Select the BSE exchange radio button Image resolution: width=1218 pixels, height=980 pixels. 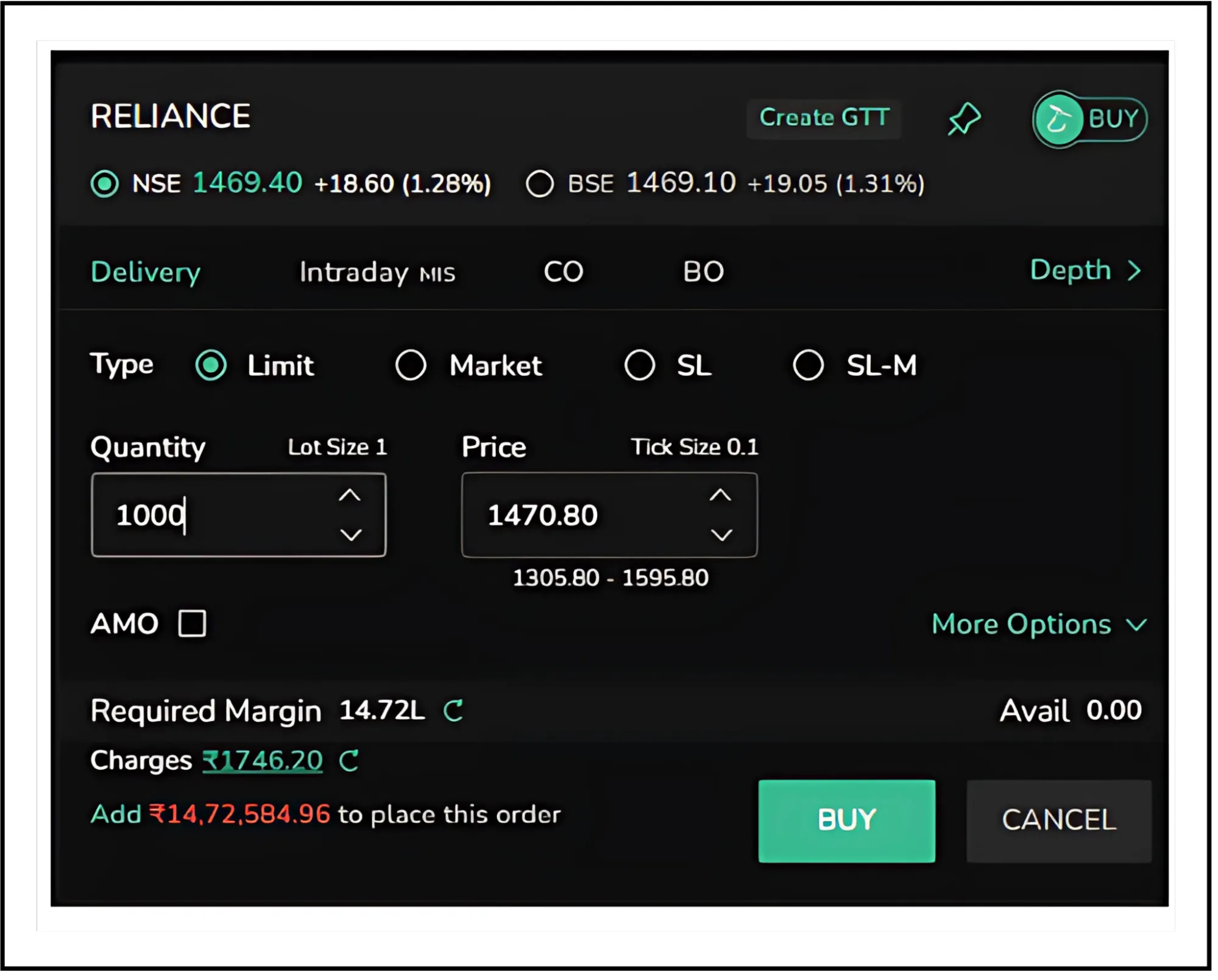(x=540, y=184)
